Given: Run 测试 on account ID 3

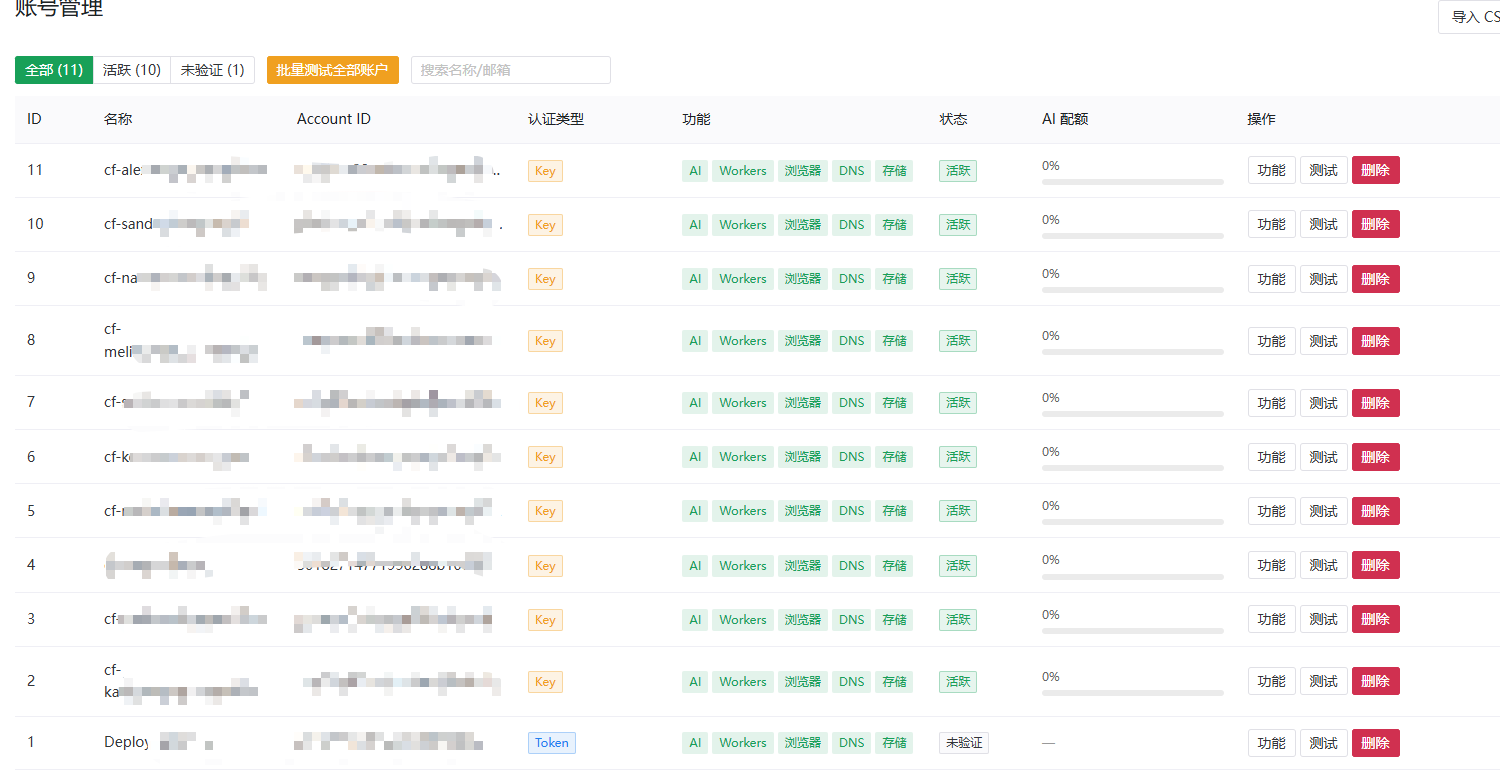Looking at the screenshot, I should click(1324, 619).
